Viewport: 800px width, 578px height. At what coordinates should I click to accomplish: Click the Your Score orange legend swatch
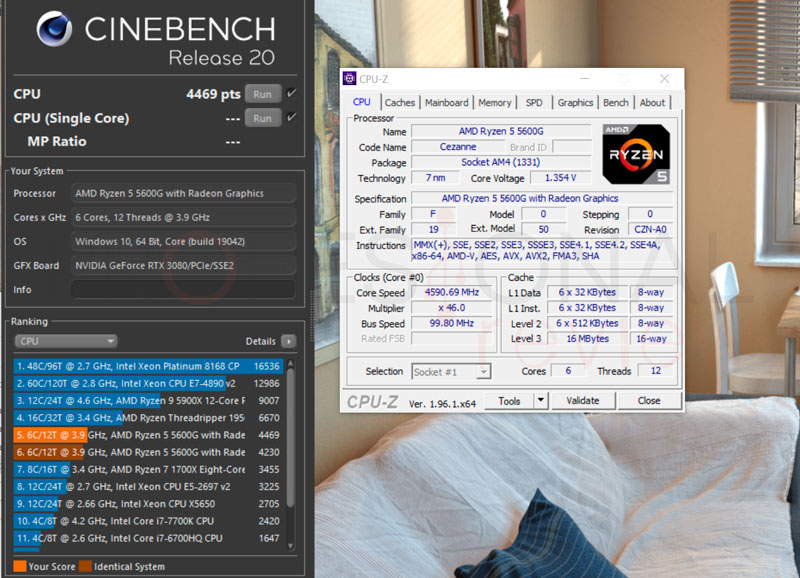(x=20, y=566)
